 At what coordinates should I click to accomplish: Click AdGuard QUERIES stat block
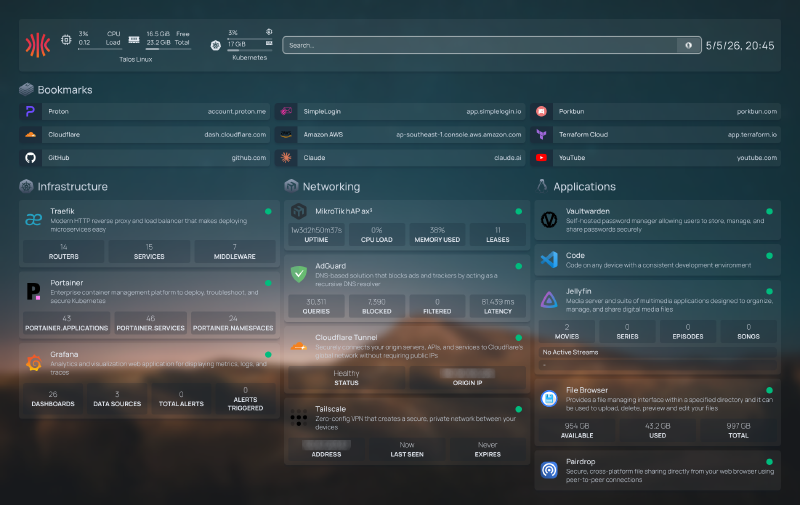[316, 306]
